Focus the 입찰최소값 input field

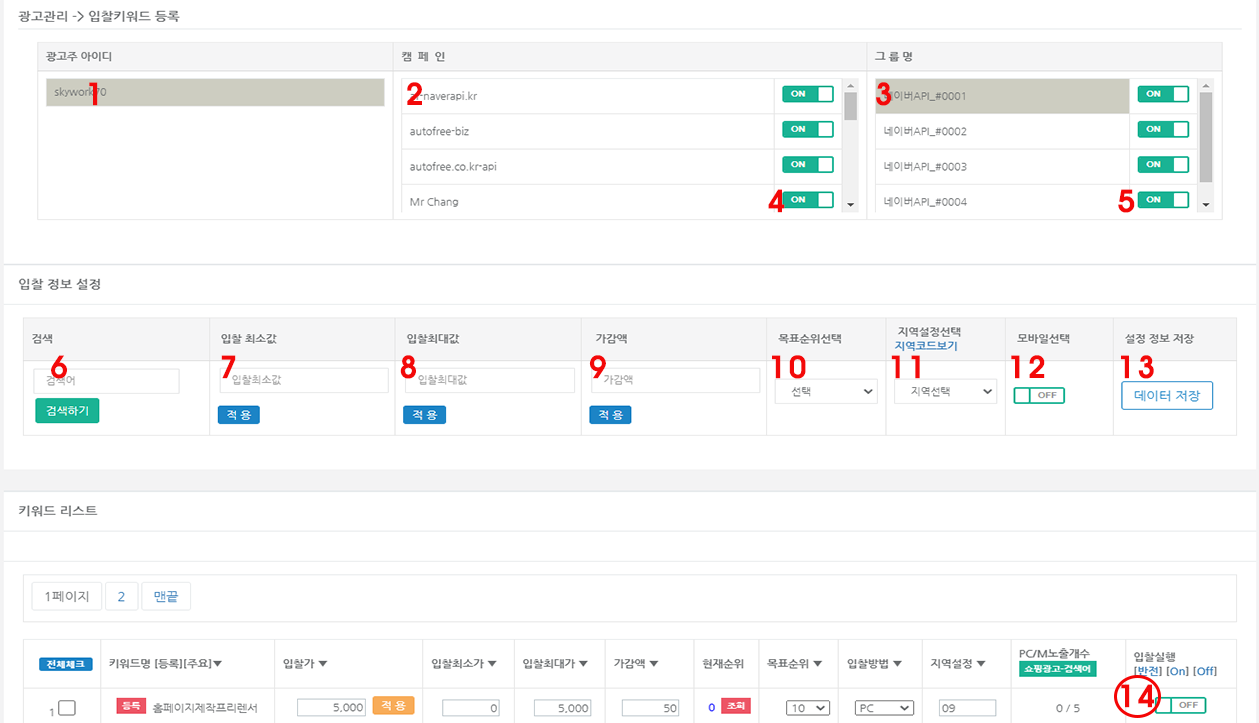tap(304, 380)
